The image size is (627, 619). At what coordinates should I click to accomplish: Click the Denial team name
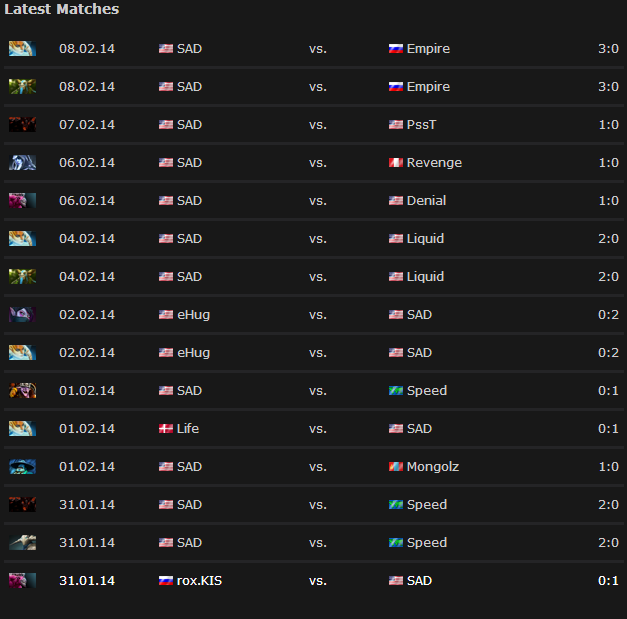pyautogui.click(x=426, y=201)
